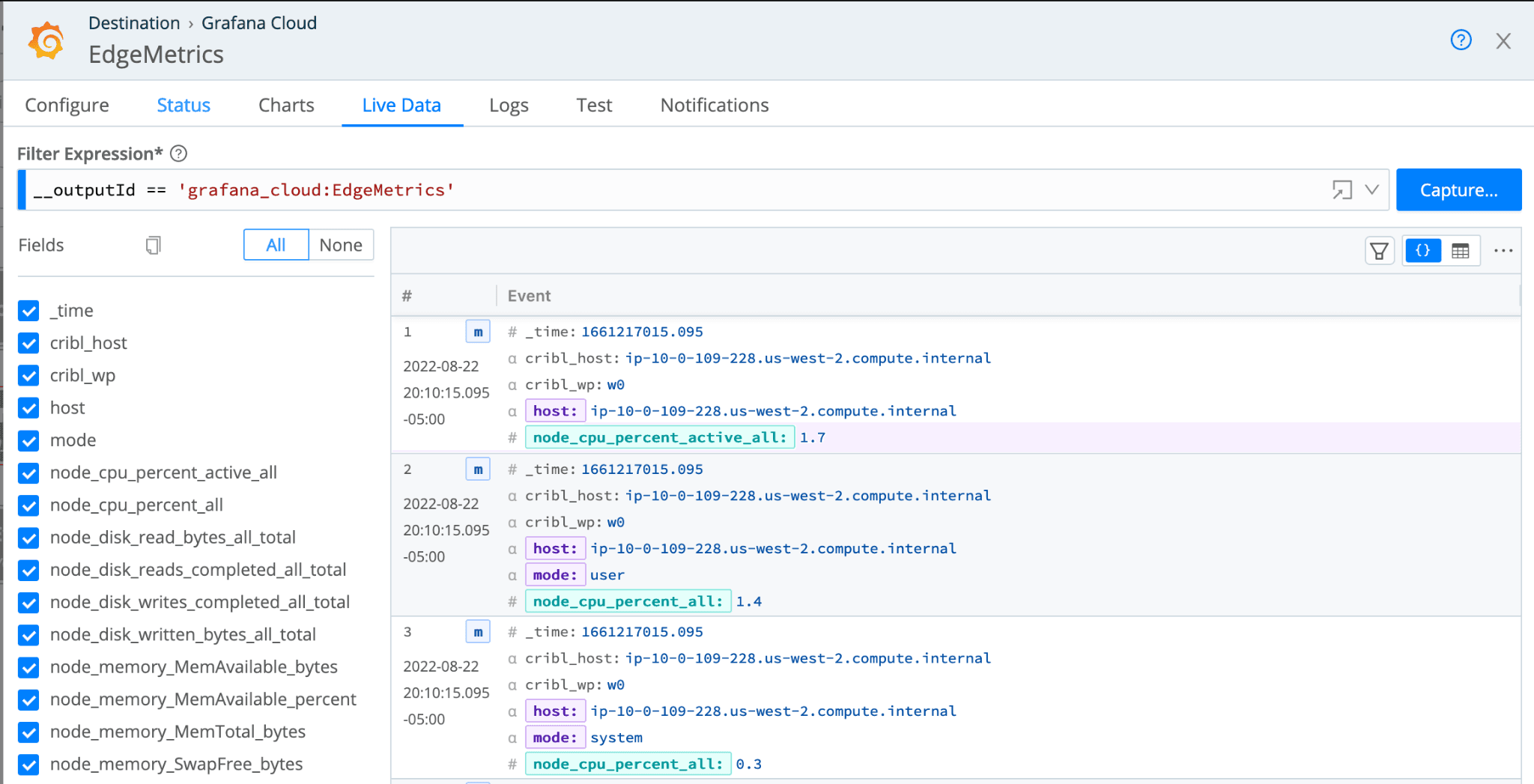The image size is (1534, 784).
Task: Open the Charts tab
Action: tap(286, 106)
